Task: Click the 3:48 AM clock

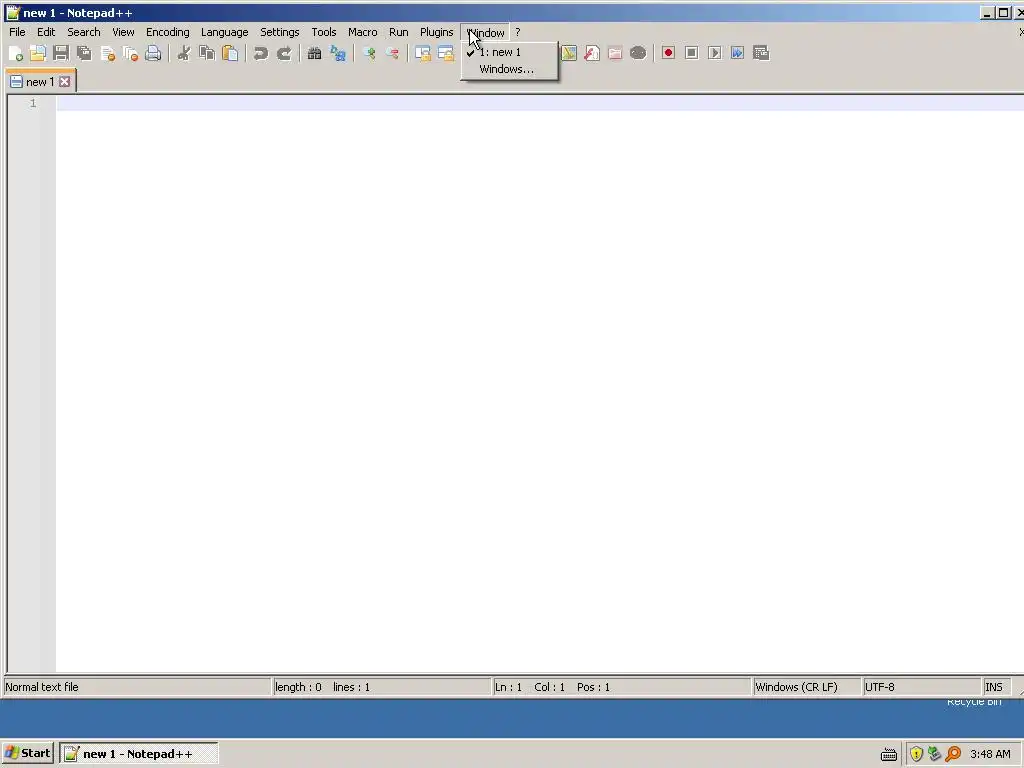Action: [x=990, y=754]
